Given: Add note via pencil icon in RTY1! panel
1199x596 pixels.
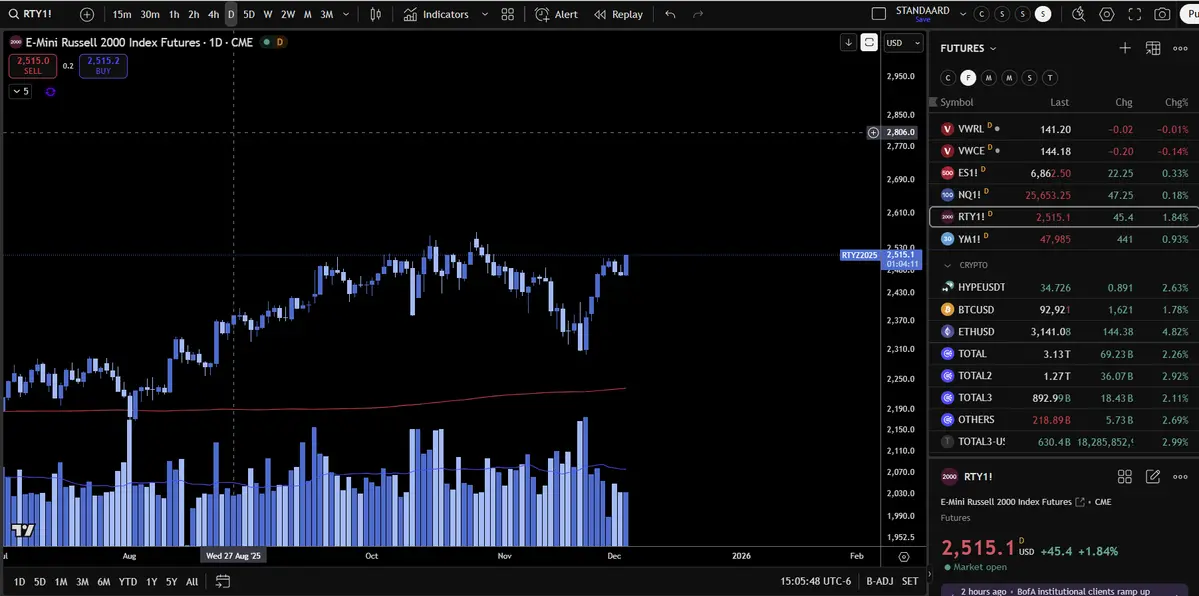Looking at the screenshot, I should pyautogui.click(x=1153, y=477).
